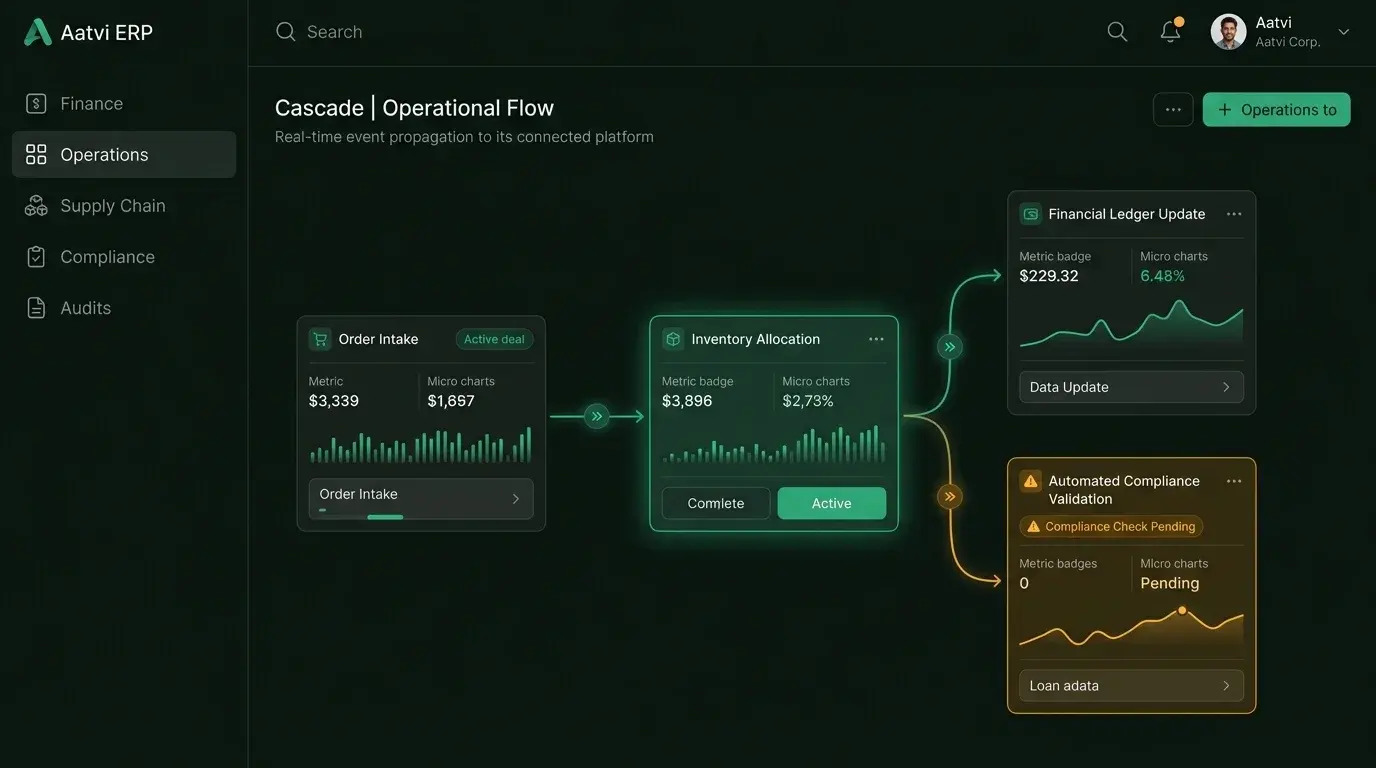Click the search magnifier icon near the bell
The image size is (1376, 768).
pos(1117,32)
